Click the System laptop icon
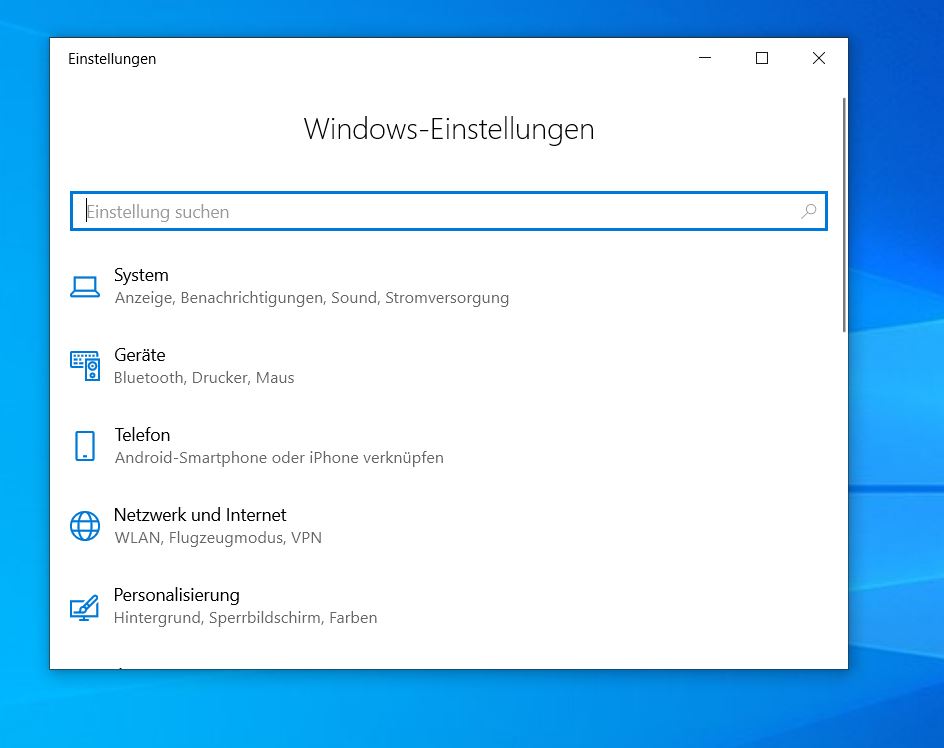Screen dimensions: 944x748 click(x=85, y=287)
